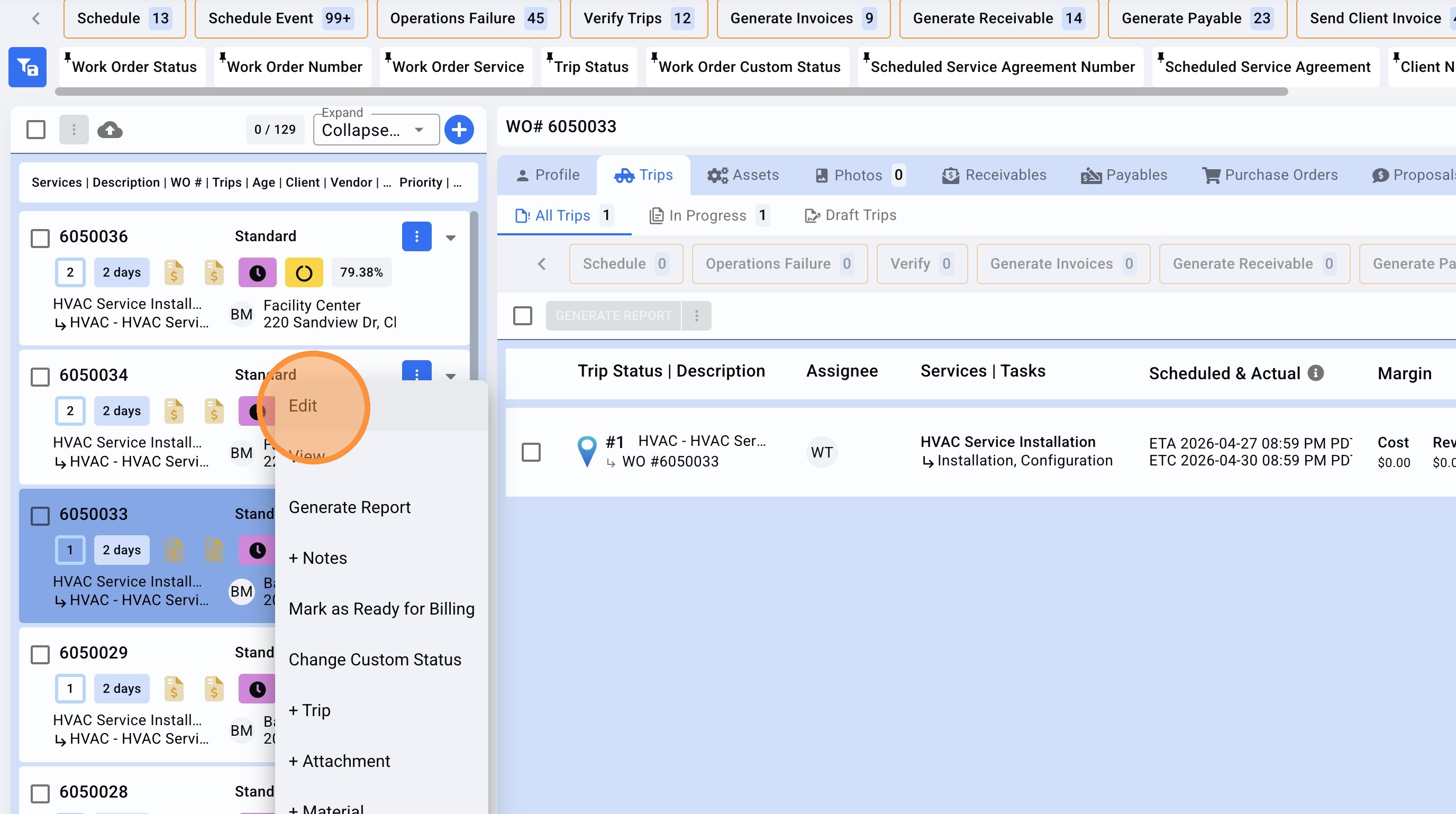Click the yellow progress circle icon on 6050036

pos(304,273)
